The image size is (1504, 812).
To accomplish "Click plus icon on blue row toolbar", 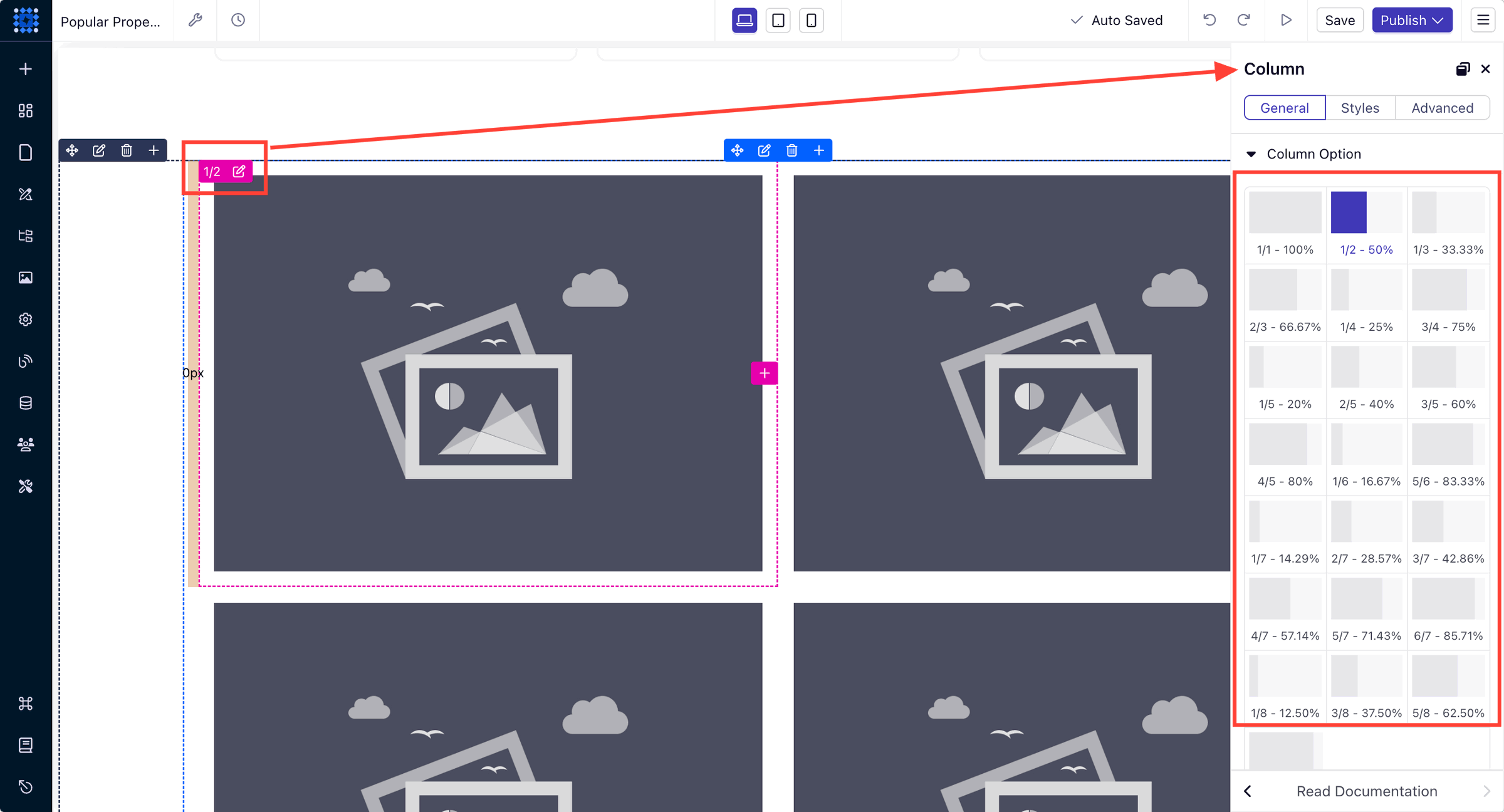I will pos(819,150).
